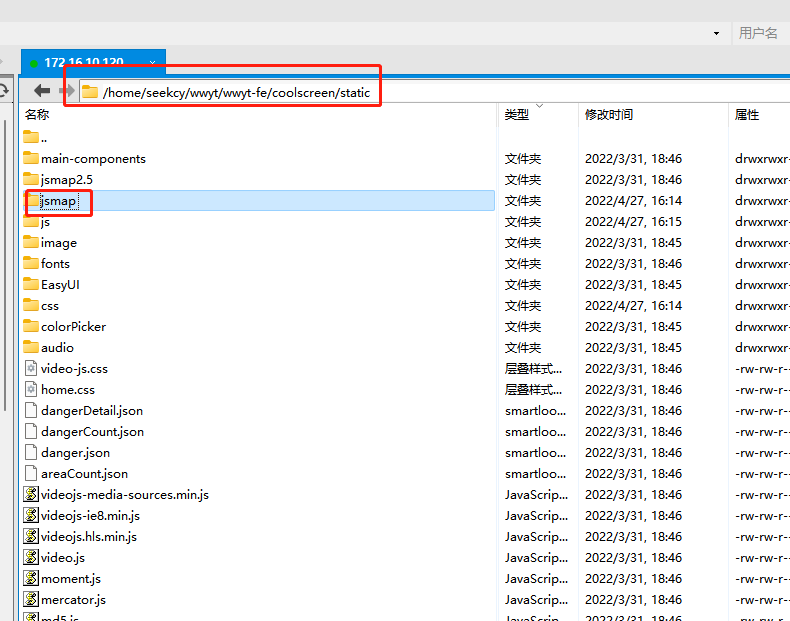Click the smartloo... type of danger.json
Viewport: 790px width, 621px height.
click(535, 453)
